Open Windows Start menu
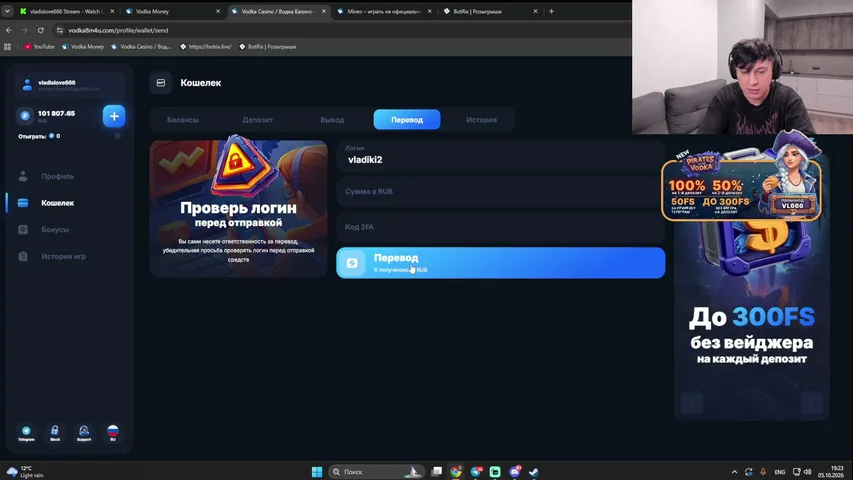 (x=317, y=471)
